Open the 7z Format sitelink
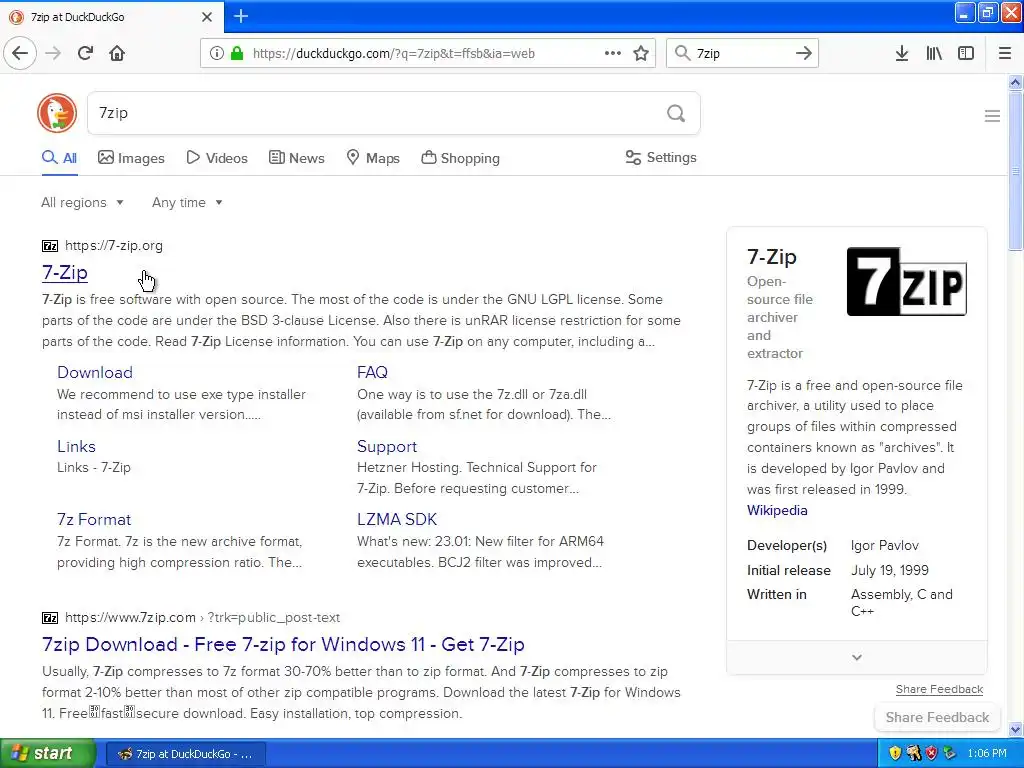The image size is (1024, 768). pos(94,519)
